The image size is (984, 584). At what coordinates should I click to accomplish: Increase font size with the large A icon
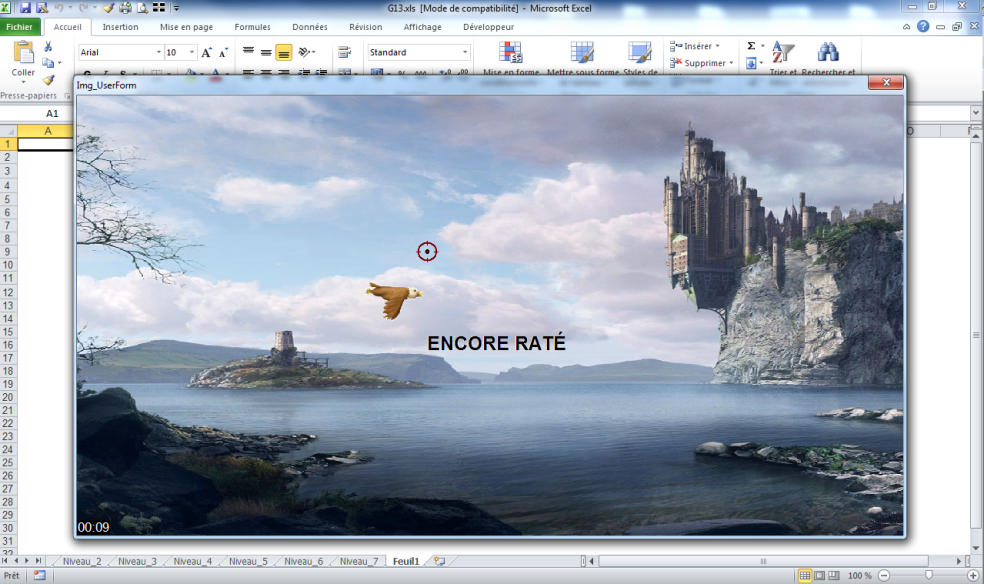tap(206, 52)
